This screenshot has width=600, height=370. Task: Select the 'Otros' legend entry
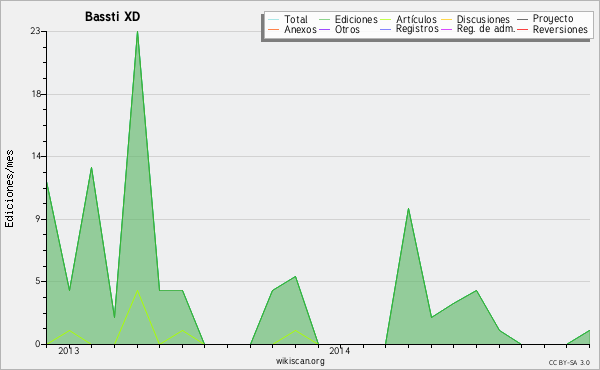[x=347, y=29]
